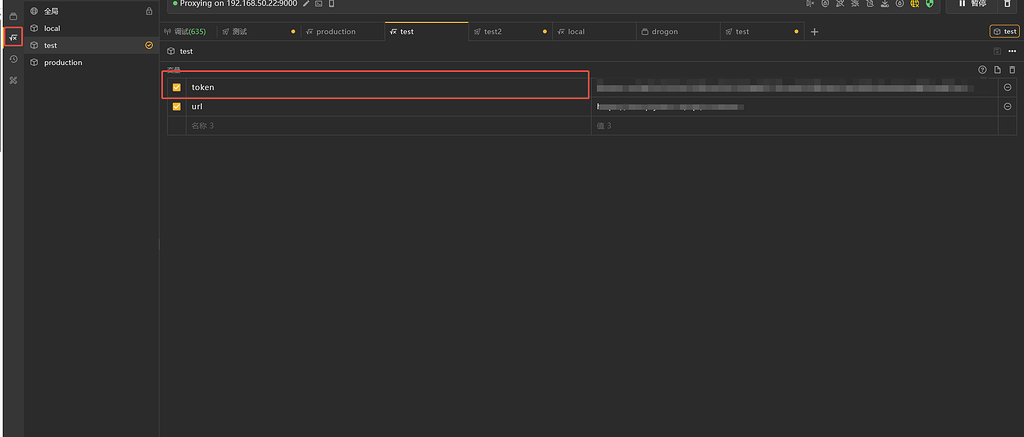Switch to the local tab
This screenshot has width=1024, height=437.
(x=594, y=31)
